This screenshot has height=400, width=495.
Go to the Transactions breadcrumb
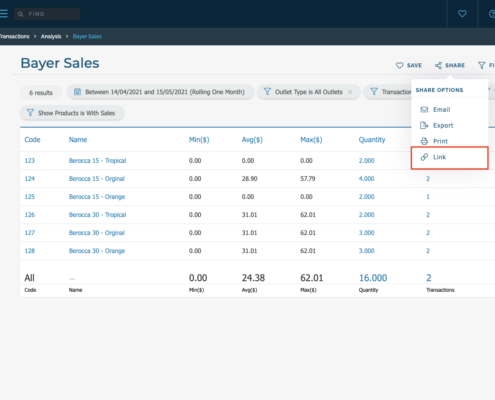[15, 36]
